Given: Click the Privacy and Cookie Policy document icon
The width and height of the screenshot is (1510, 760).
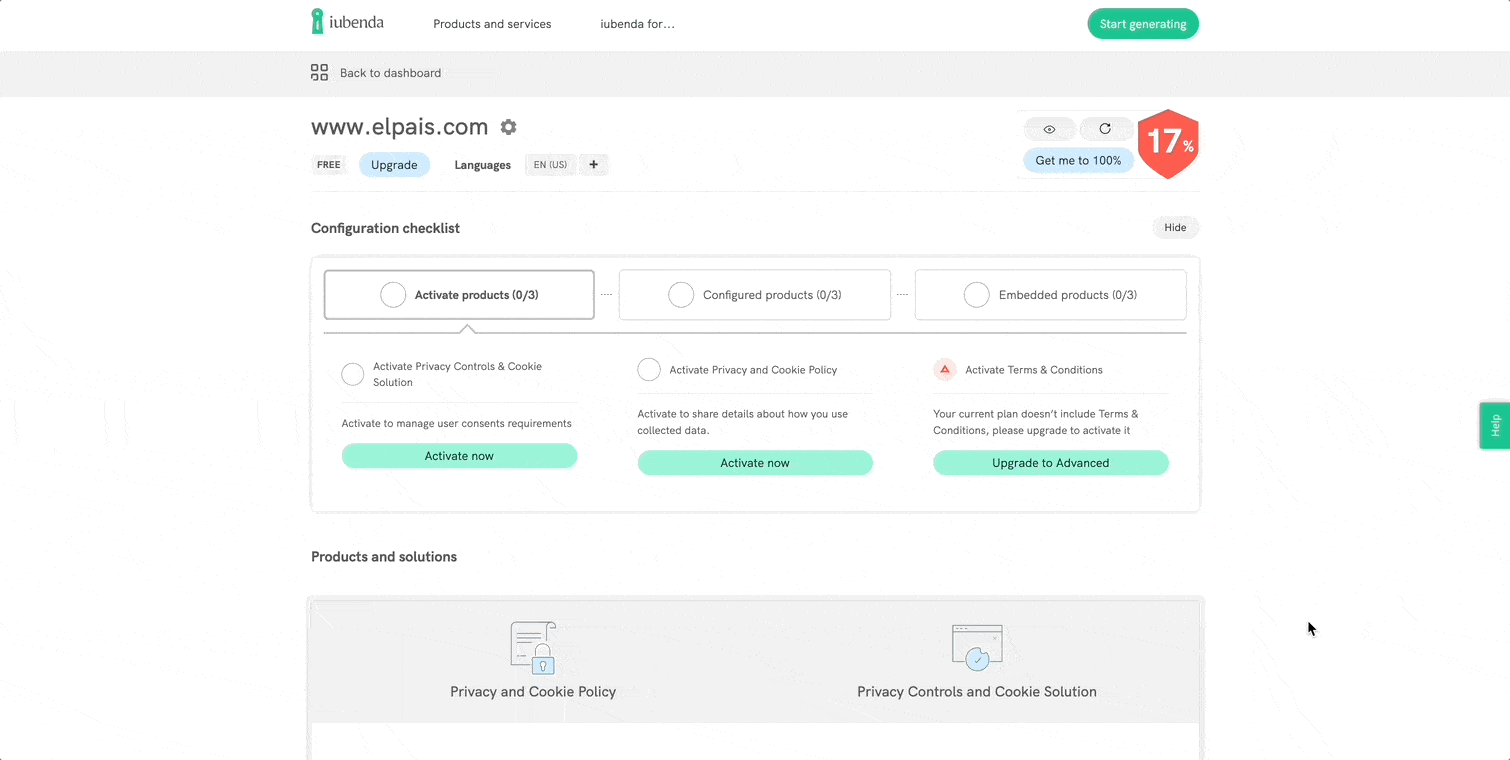Looking at the screenshot, I should tap(532, 647).
